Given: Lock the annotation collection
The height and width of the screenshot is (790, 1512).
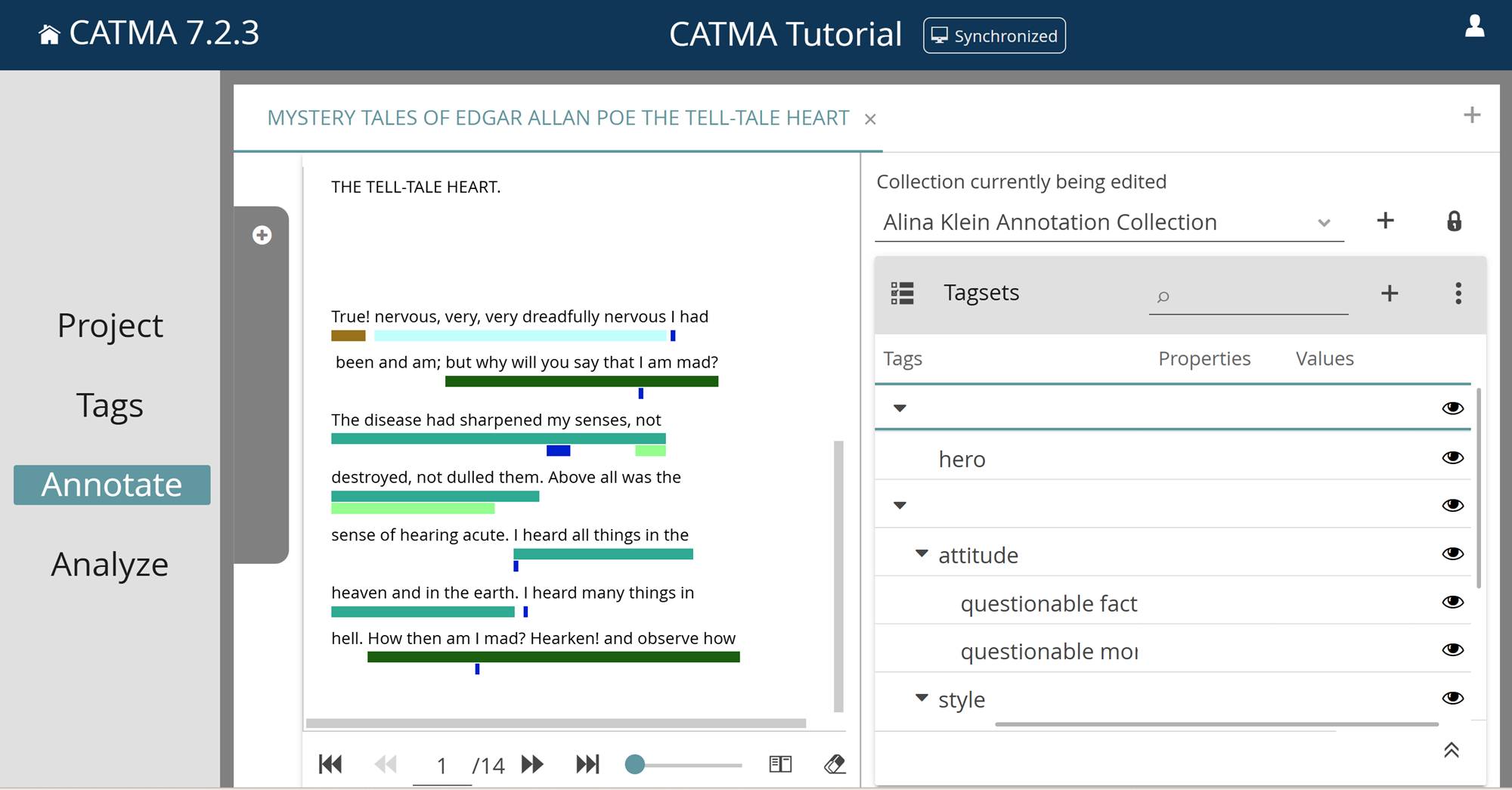Looking at the screenshot, I should click(1454, 221).
